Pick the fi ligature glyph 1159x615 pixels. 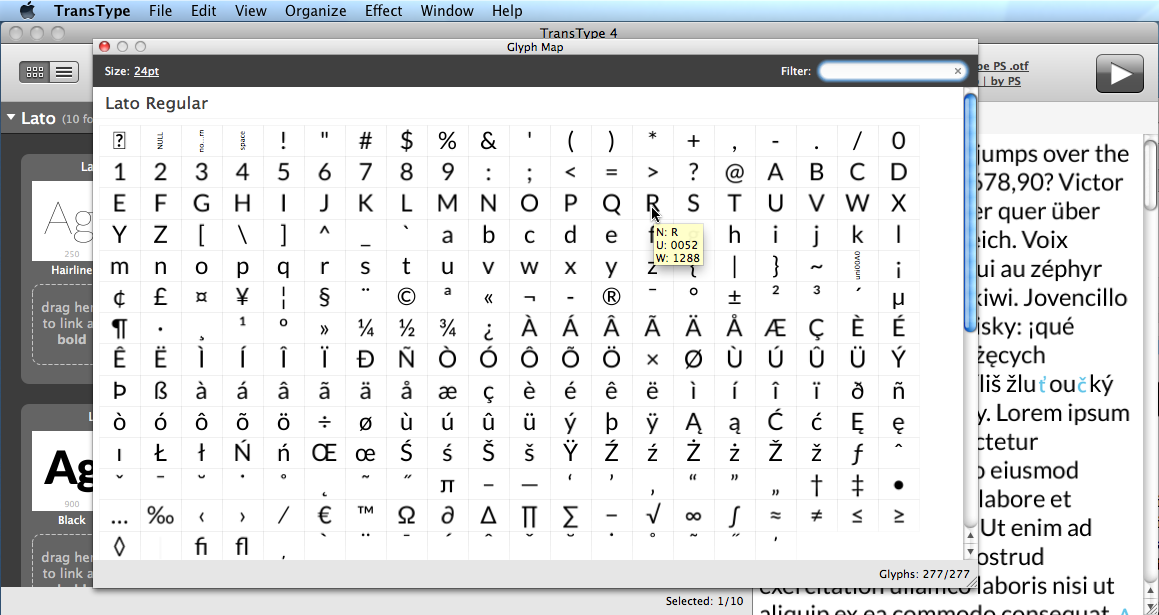click(x=202, y=546)
